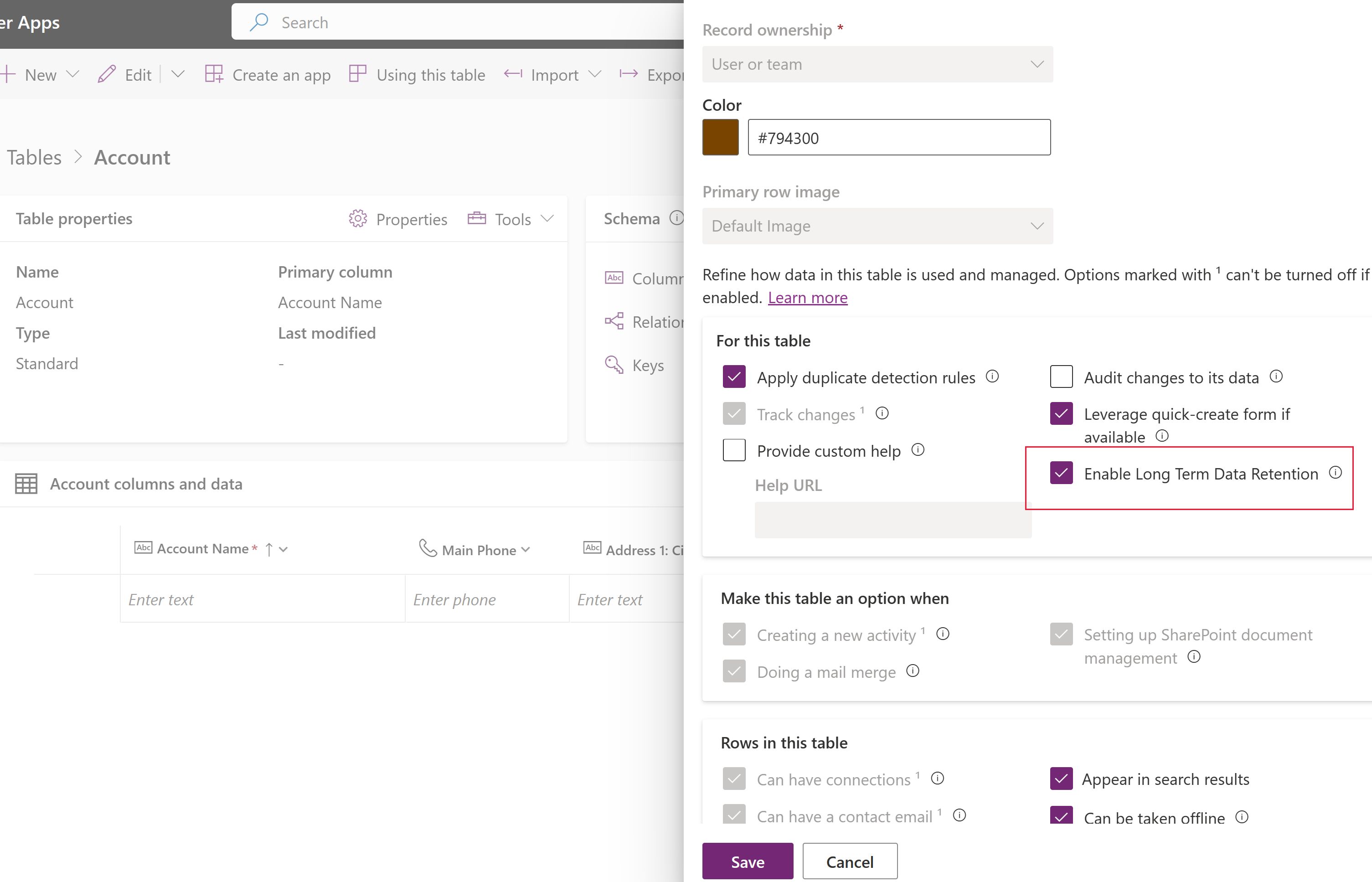Click the Save button
Viewport: 1372px width, 882px height.
point(748,861)
